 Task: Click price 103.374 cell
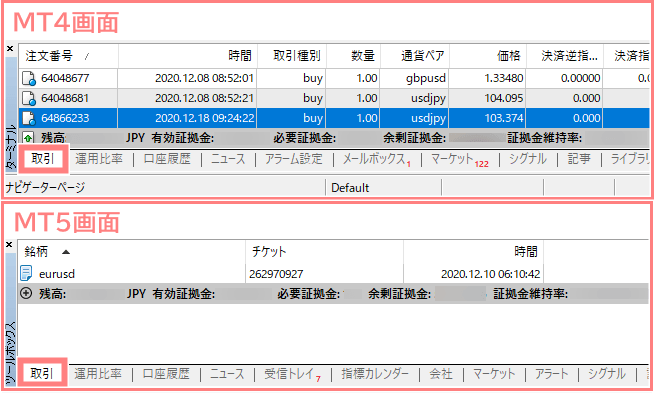tap(504, 118)
